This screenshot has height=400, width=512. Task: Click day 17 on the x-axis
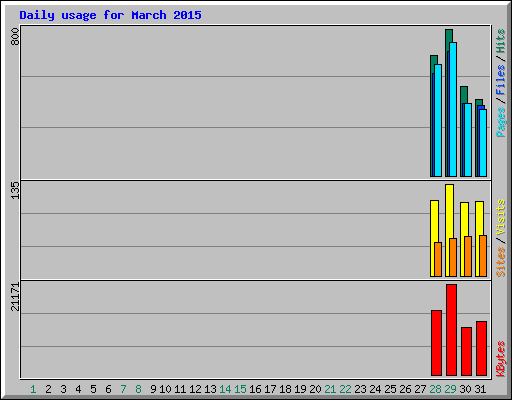[x=270, y=389]
